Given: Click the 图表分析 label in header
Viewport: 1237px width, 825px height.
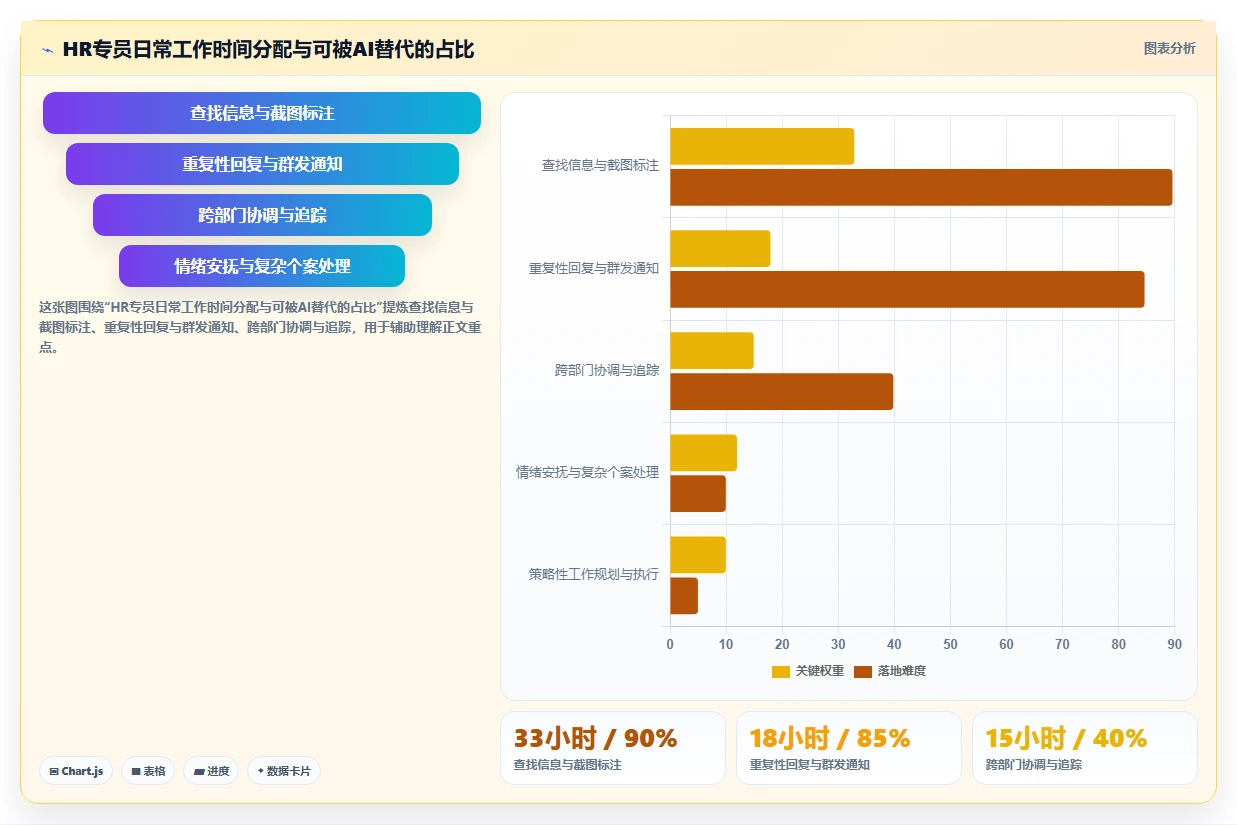Looking at the screenshot, I should pos(1169,48).
